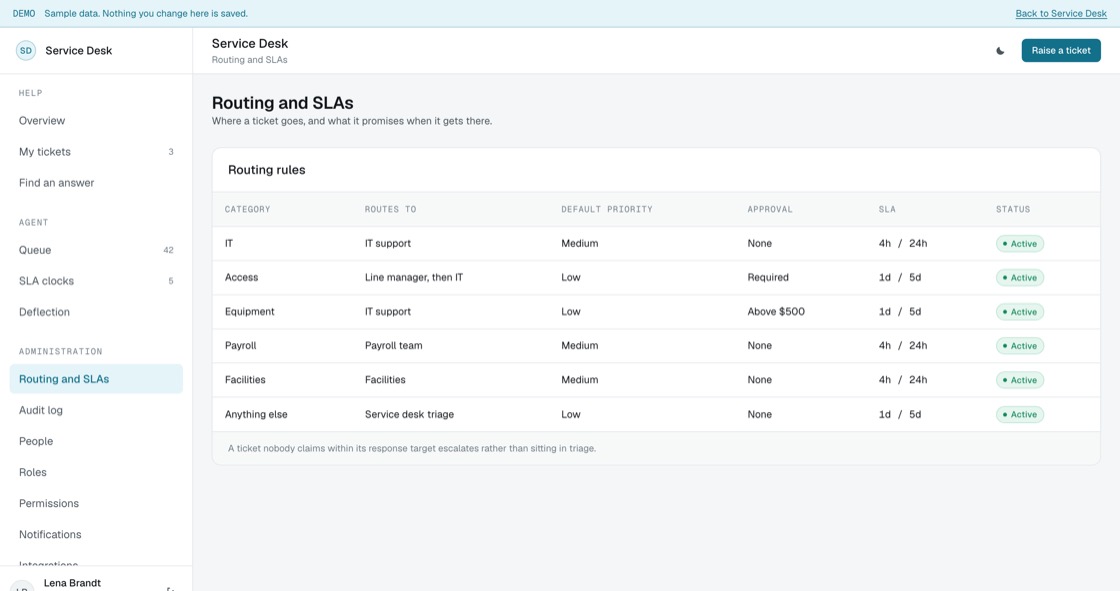Click the Payroll team route cell

pyautogui.click(x=394, y=346)
